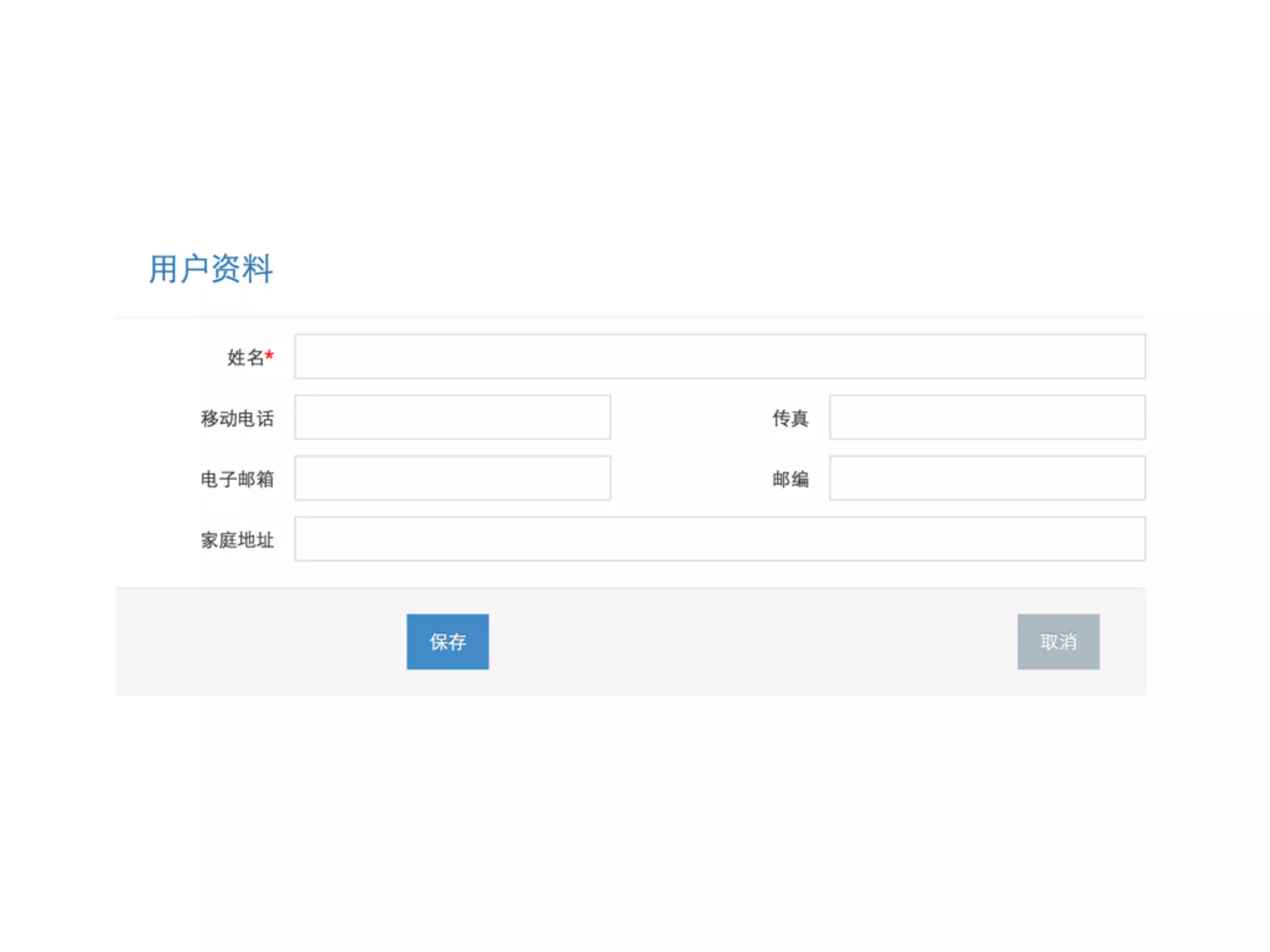Click empty space between 电子邮箱 field and 邮编 label
This screenshot has height=952, width=1270.
(x=688, y=478)
